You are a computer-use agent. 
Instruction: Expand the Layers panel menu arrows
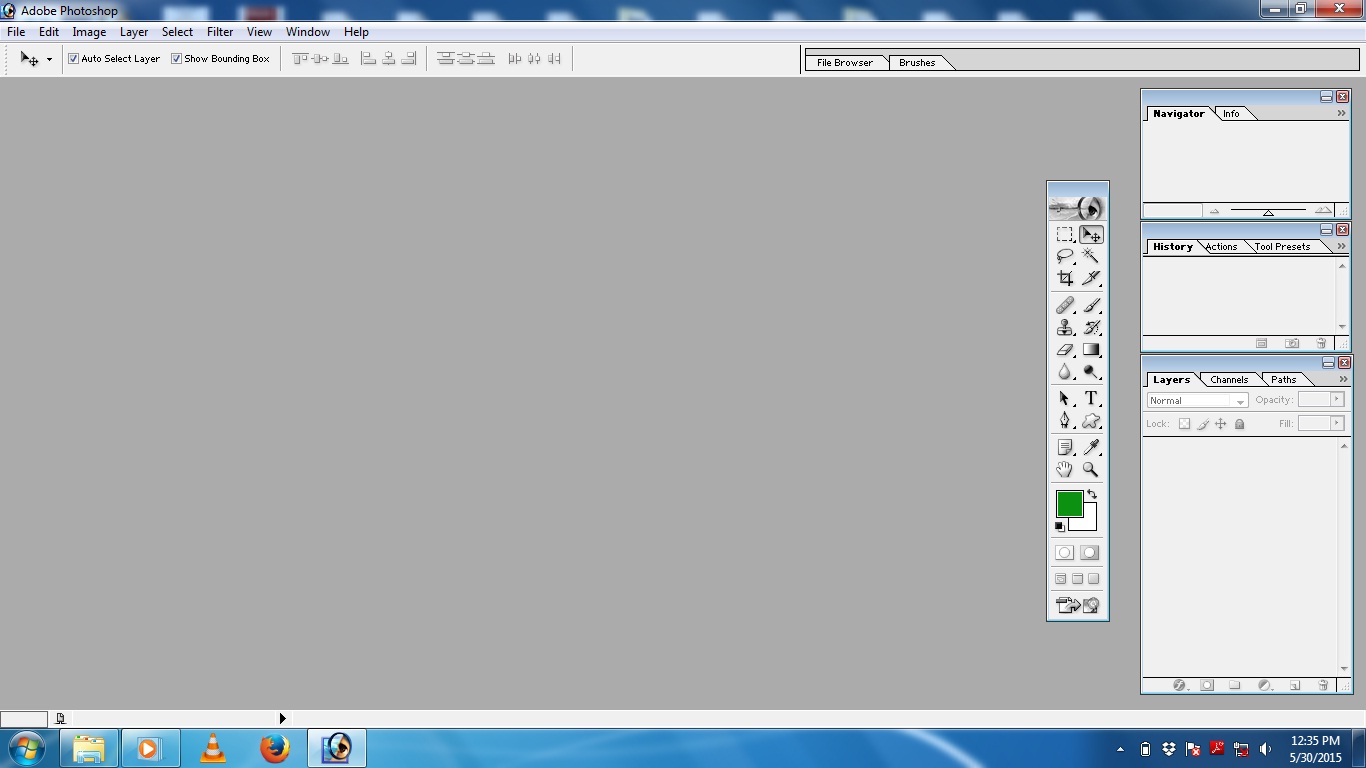[x=1341, y=379]
